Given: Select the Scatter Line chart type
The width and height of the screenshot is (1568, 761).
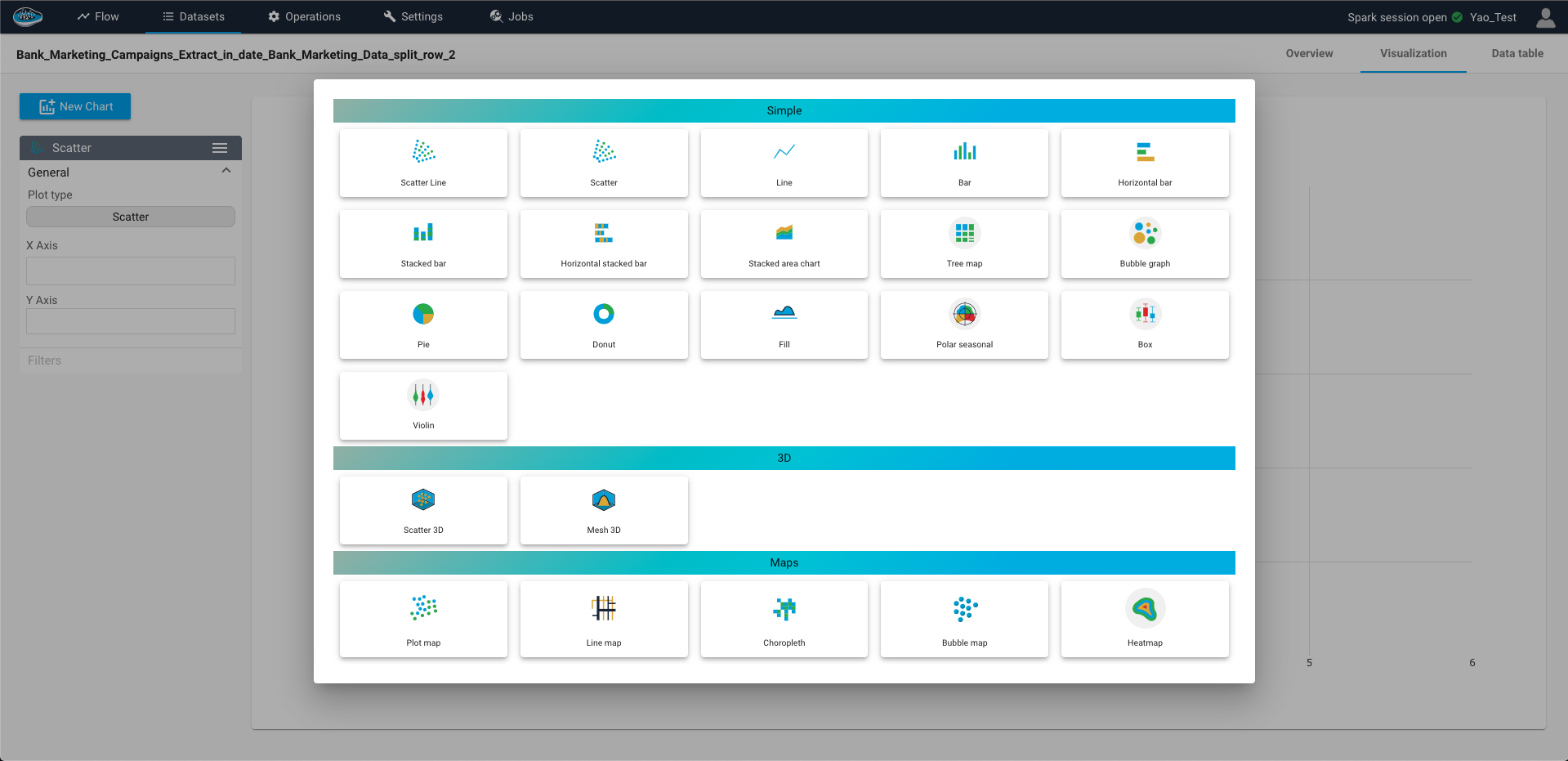Looking at the screenshot, I should click(x=422, y=162).
